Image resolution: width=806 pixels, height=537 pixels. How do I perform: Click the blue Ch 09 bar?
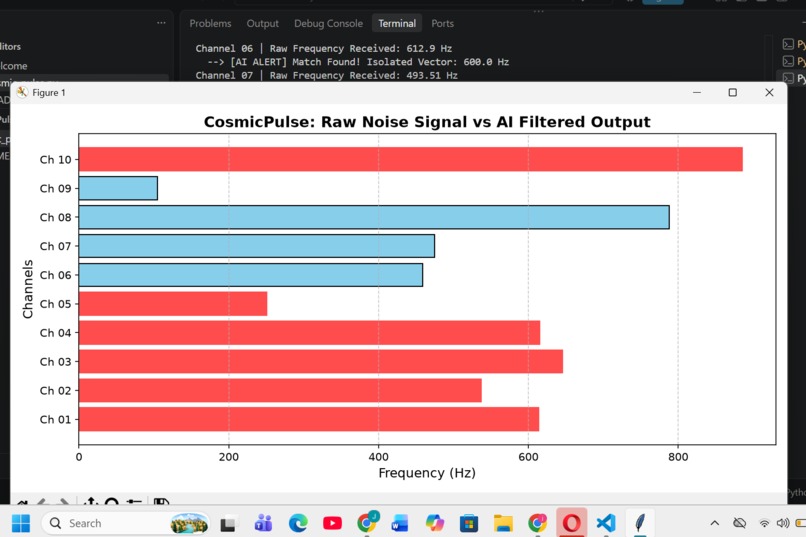(118, 188)
